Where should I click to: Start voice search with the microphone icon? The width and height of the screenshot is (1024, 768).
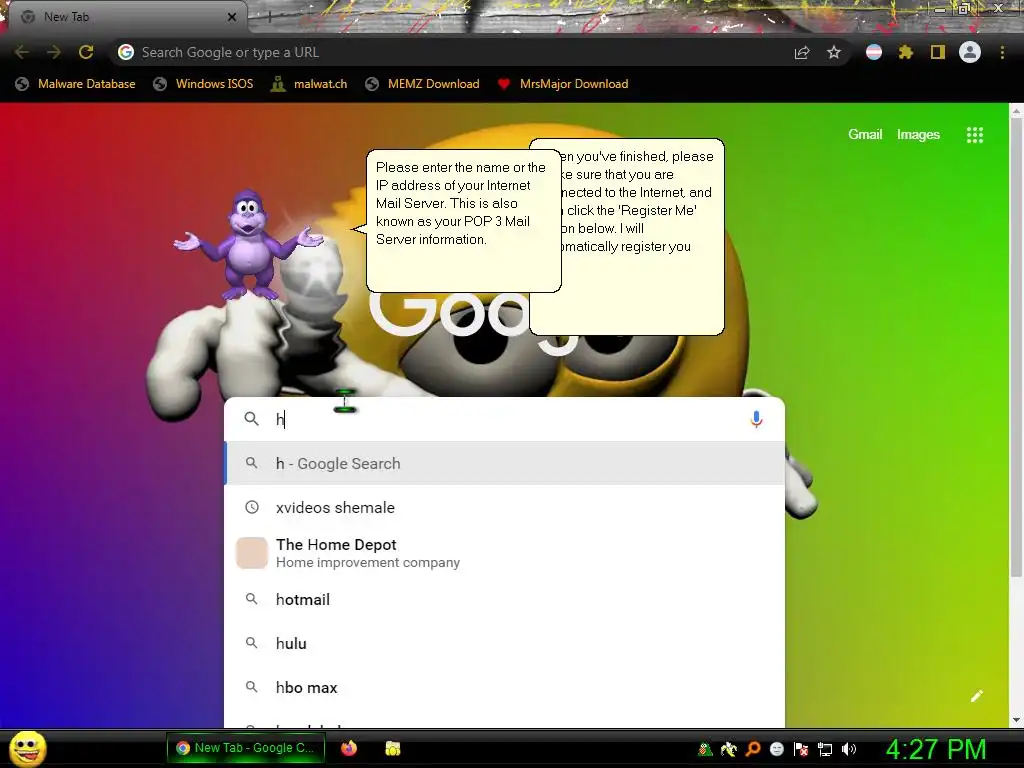click(756, 419)
